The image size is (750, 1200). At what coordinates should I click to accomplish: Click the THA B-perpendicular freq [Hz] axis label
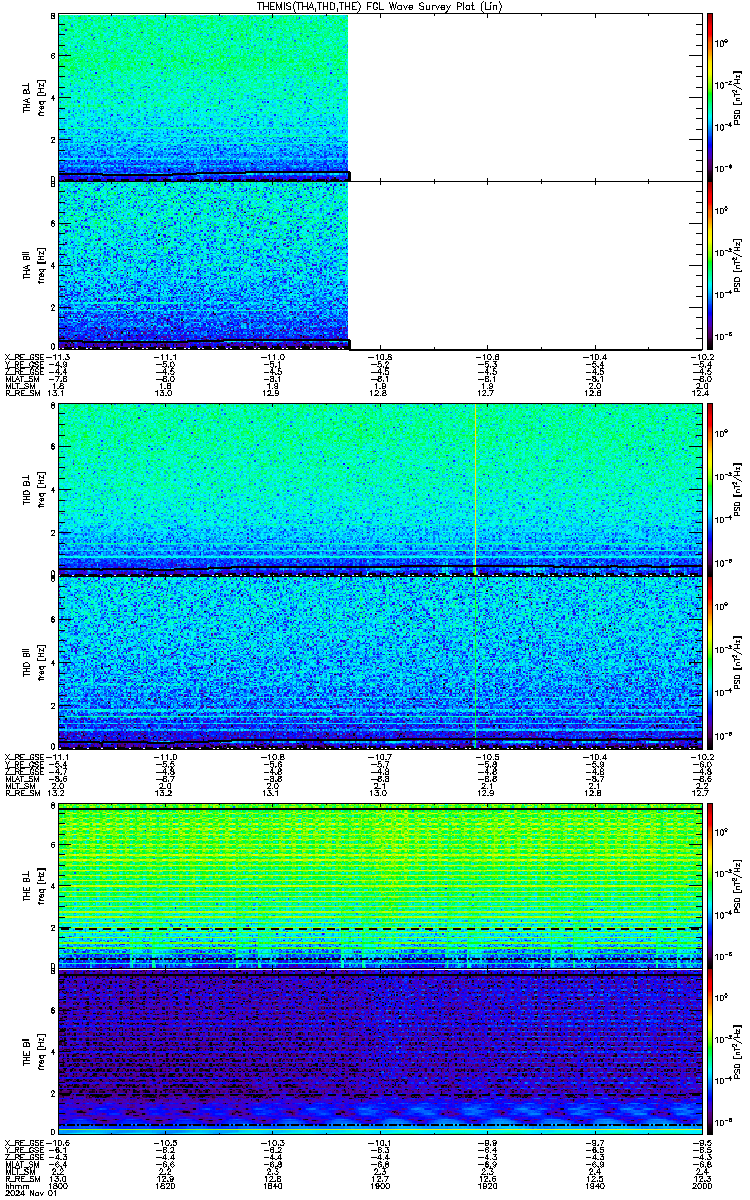point(41,96)
